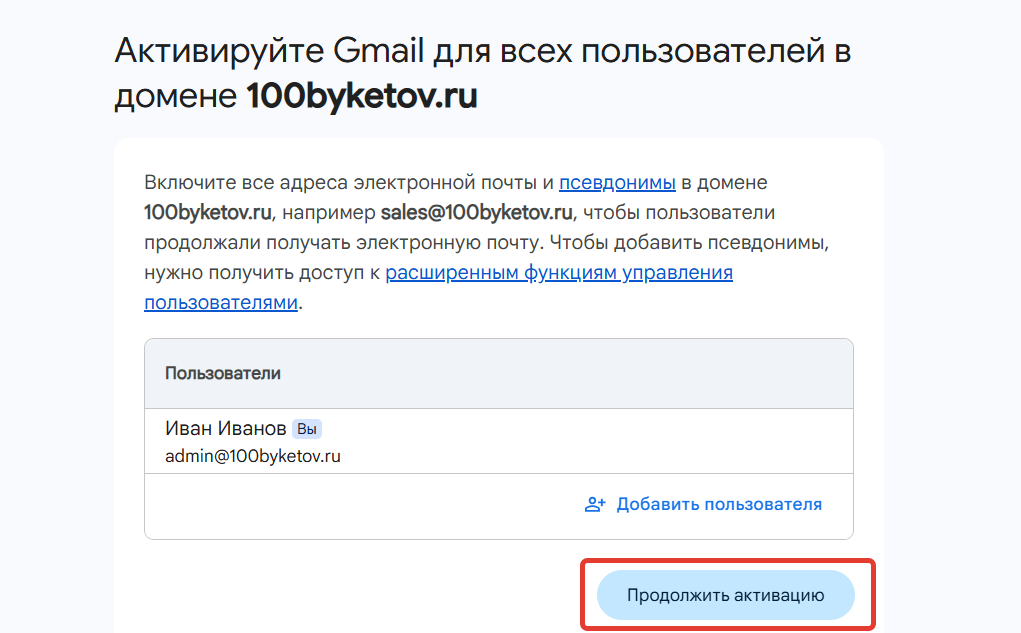The image size is (1021, 633).
Task: Click the 'Продолжить активацию' button
Action: (x=725, y=595)
